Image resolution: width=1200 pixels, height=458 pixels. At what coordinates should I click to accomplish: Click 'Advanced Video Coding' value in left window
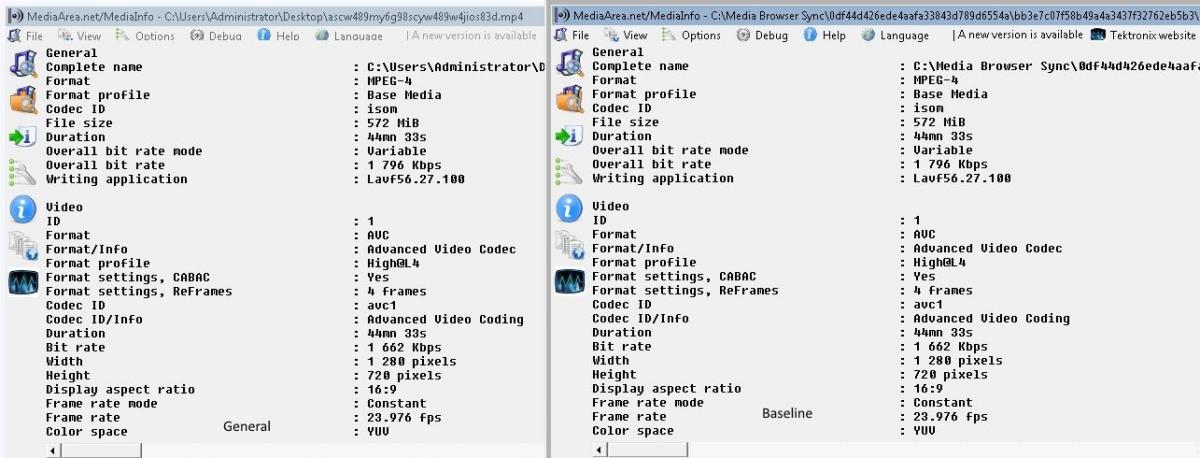tap(445, 319)
